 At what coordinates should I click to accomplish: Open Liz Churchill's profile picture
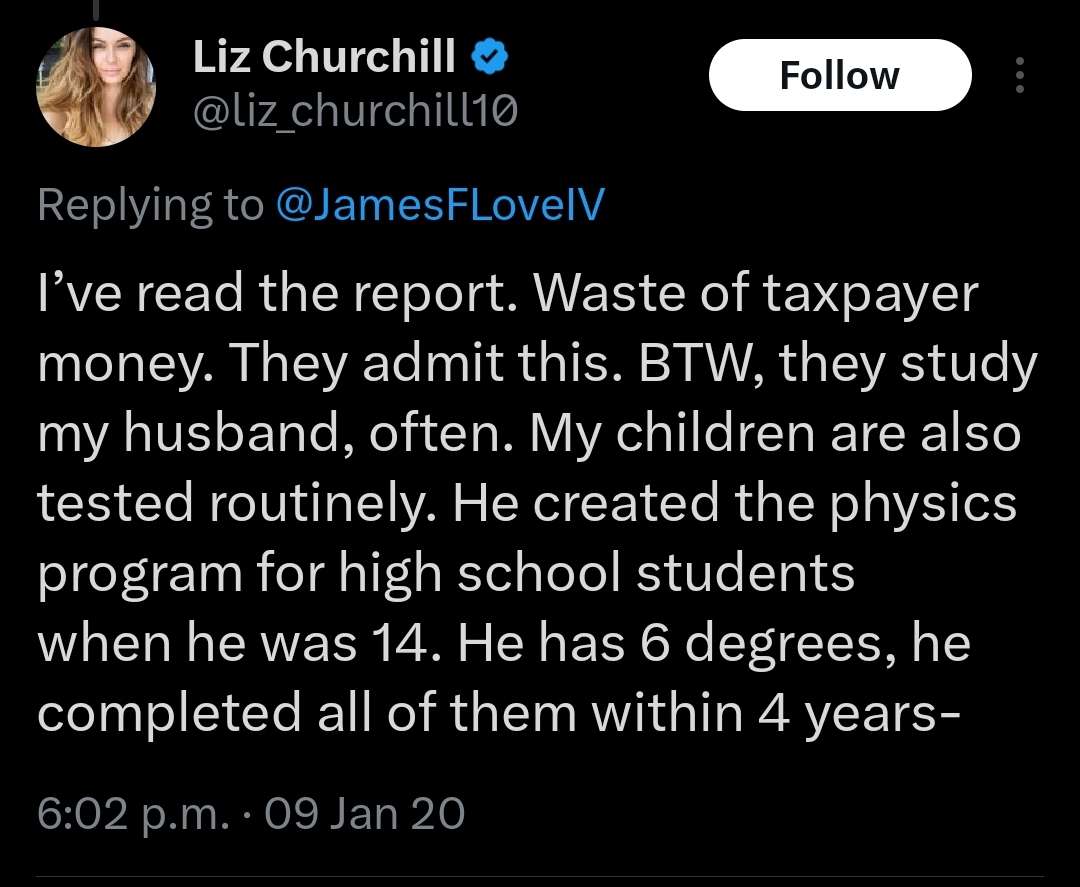[x=96, y=87]
